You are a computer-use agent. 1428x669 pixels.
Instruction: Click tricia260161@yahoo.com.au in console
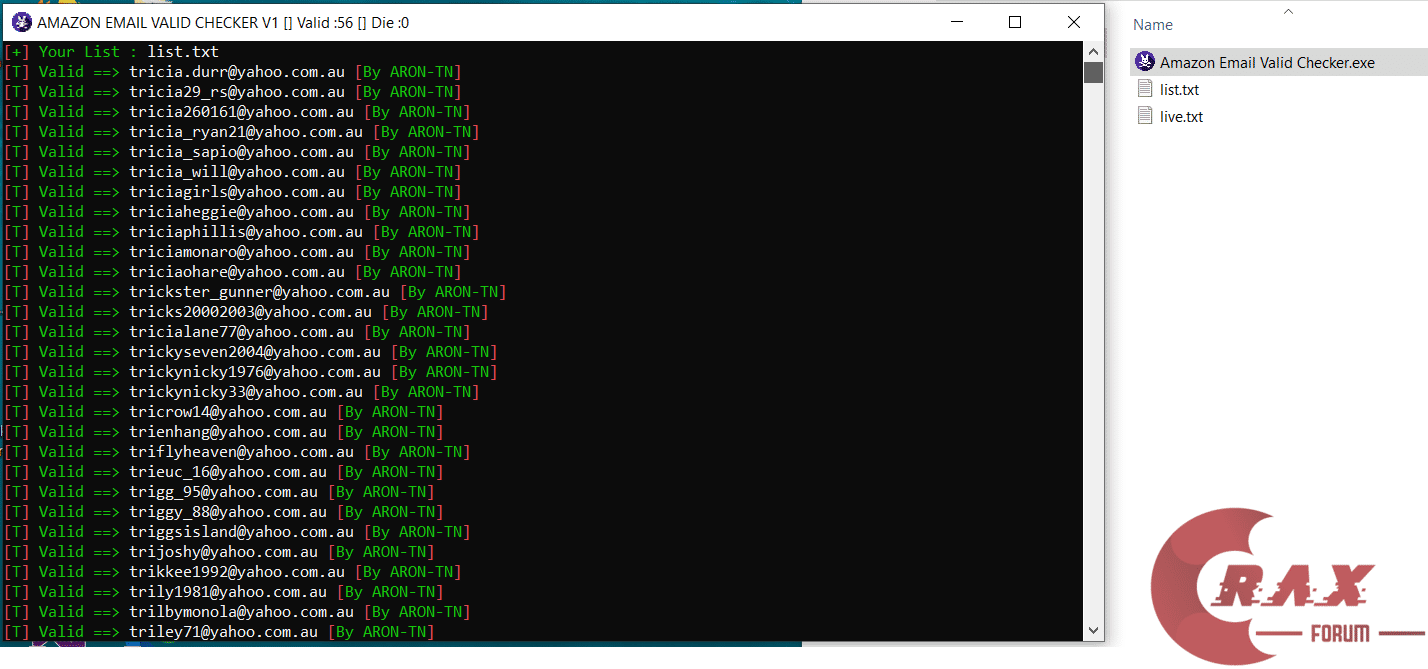[x=241, y=111]
